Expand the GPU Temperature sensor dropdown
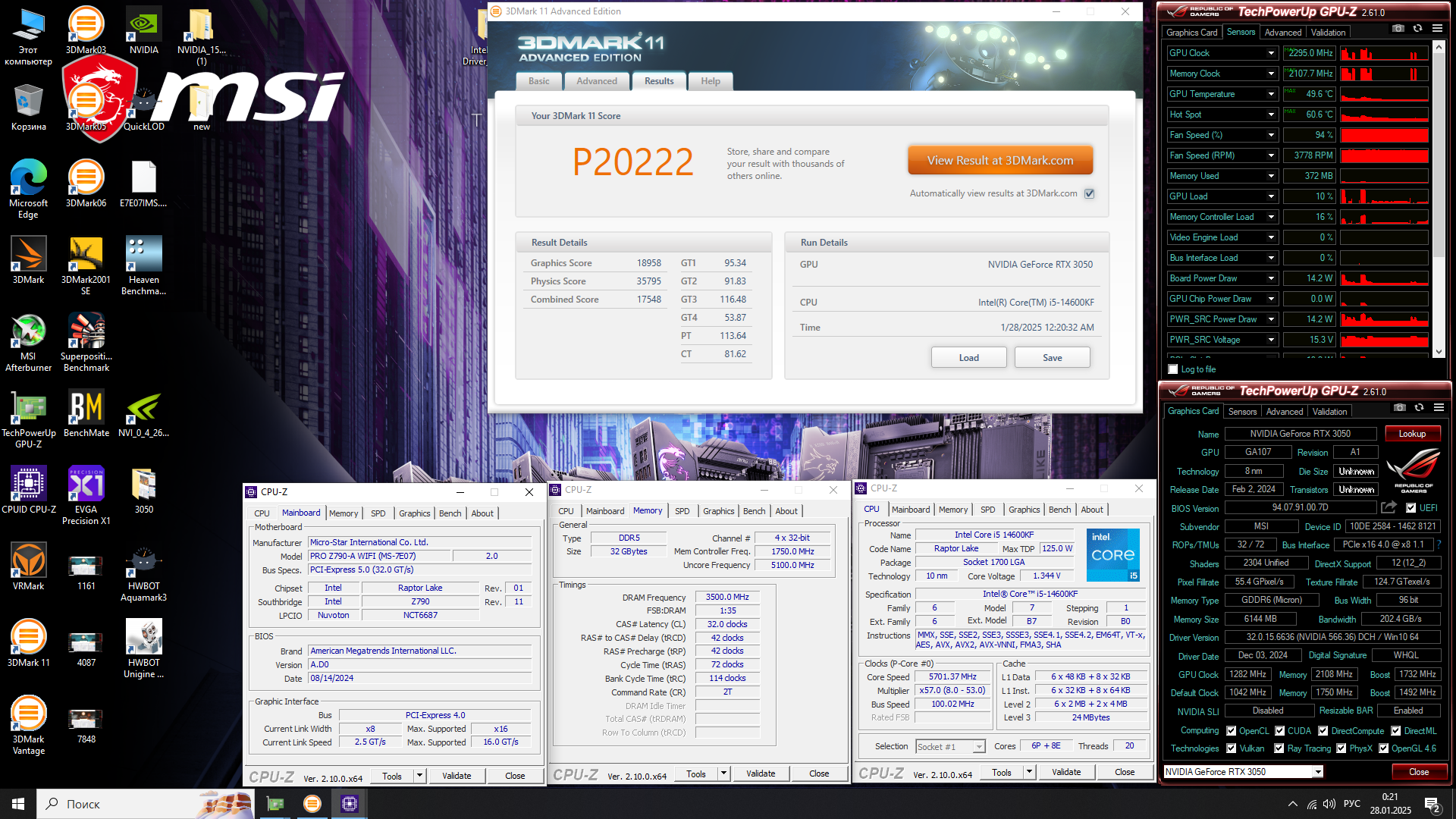 pyautogui.click(x=1271, y=94)
